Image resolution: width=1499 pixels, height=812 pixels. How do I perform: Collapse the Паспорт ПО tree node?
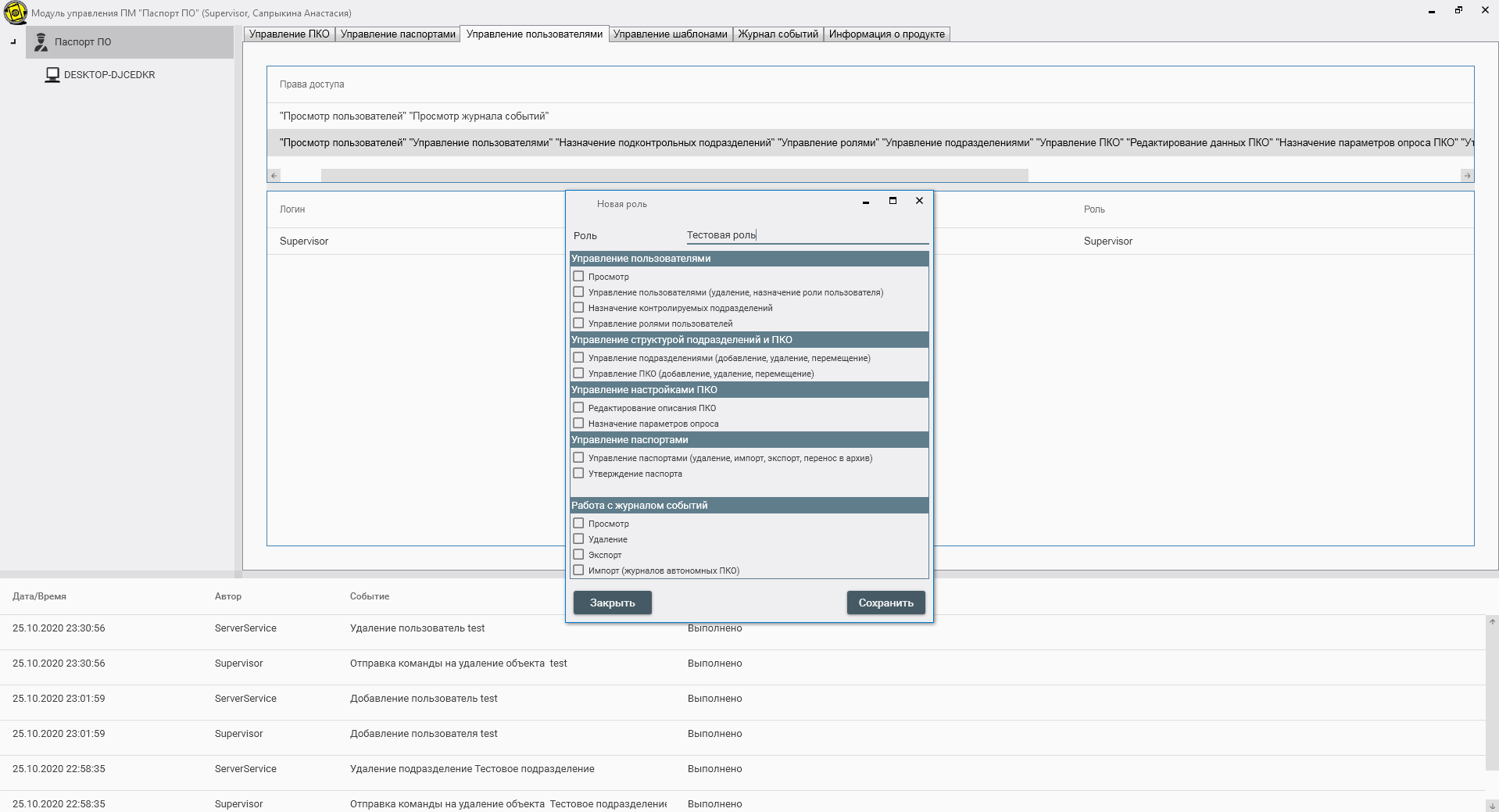tap(13, 42)
